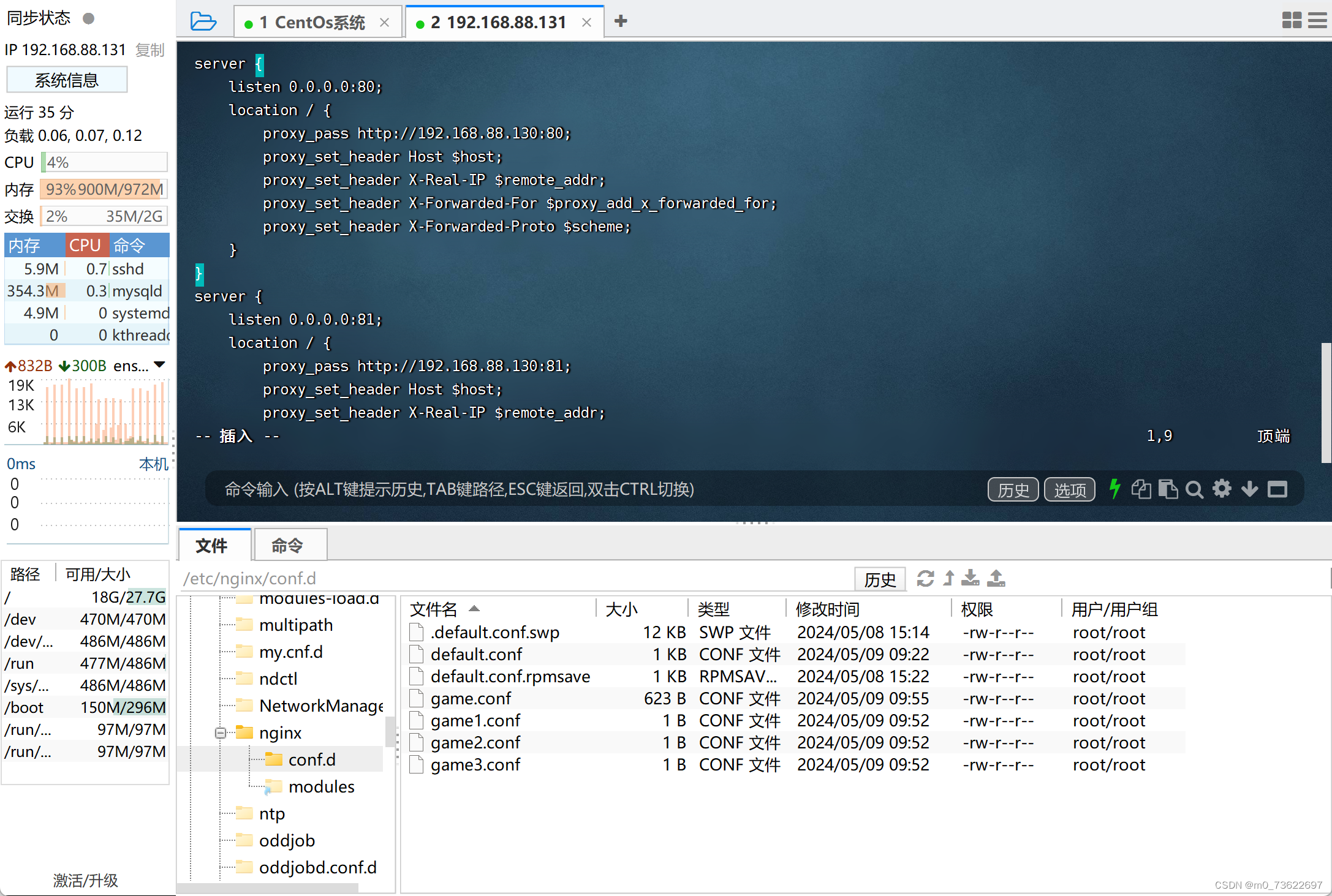Screen dimensions: 1332x896
Task: Click the lightning quick-command icon
Action: pos(1114,489)
